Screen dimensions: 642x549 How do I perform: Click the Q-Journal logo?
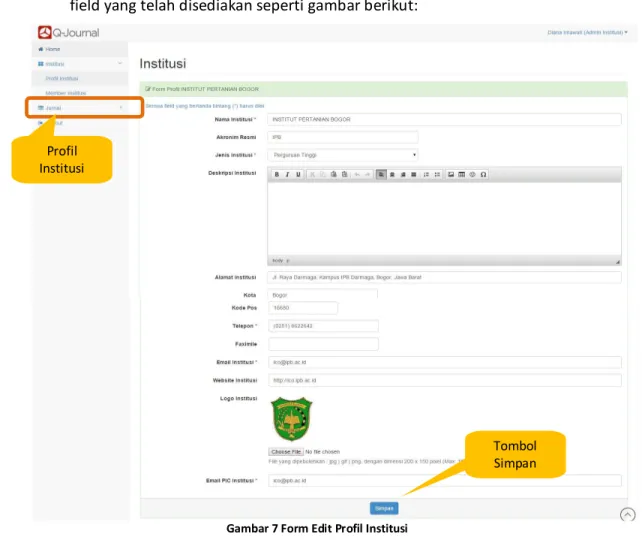tap(68, 32)
